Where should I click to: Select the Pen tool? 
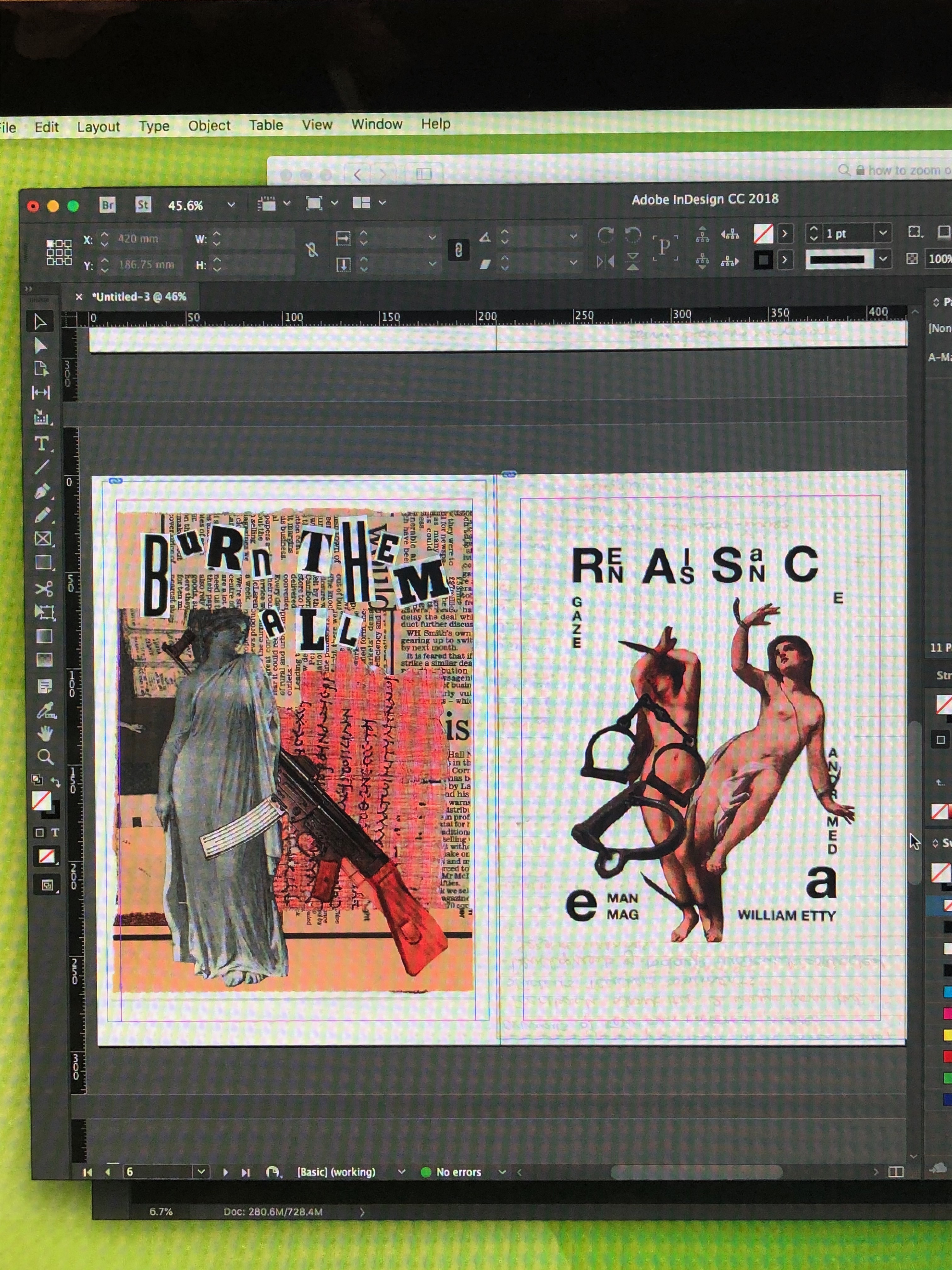tap(42, 491)
